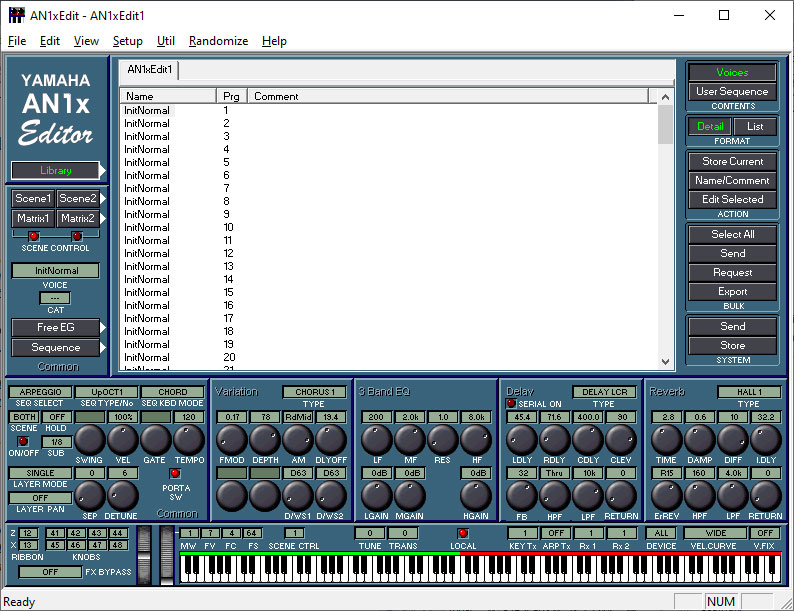Viewport: 794px width, 611px height.
Task: Open the ARPEGGIO seq select dropdown
Action: [x=41, y=392]
